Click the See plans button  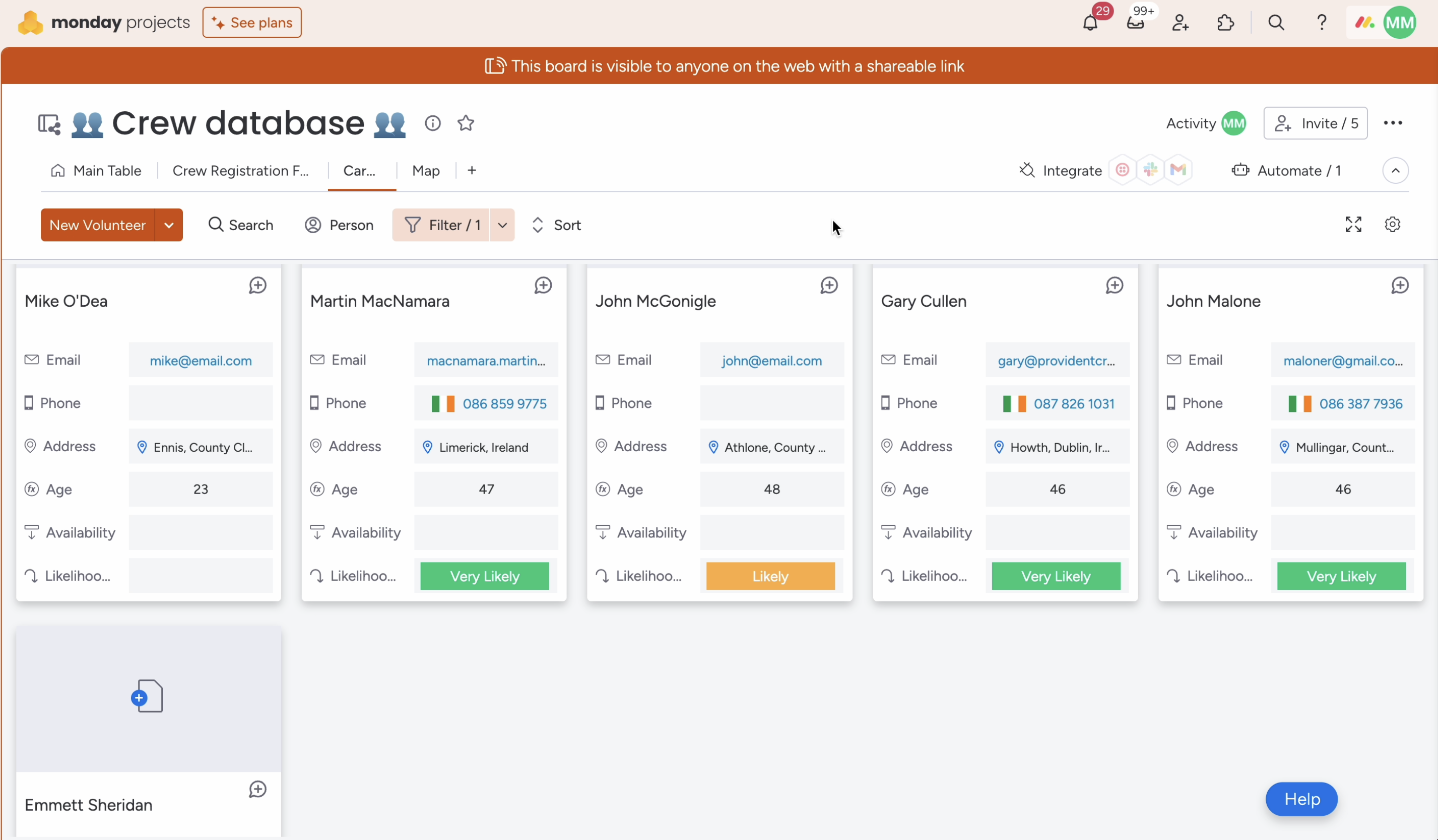coord(251,23)
